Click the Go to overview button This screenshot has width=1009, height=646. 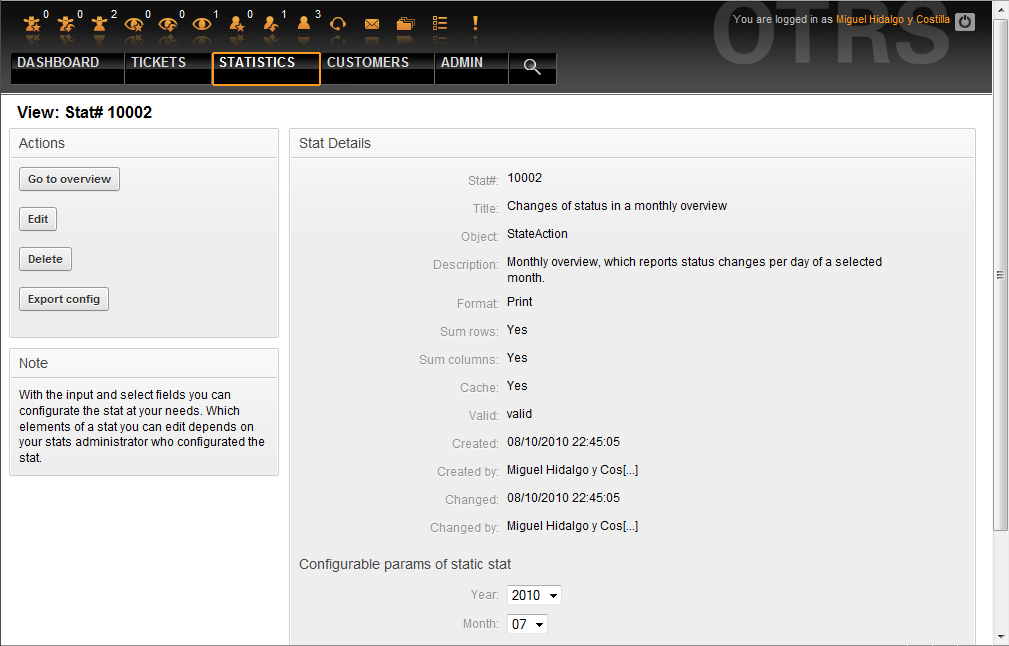(69, 179)
